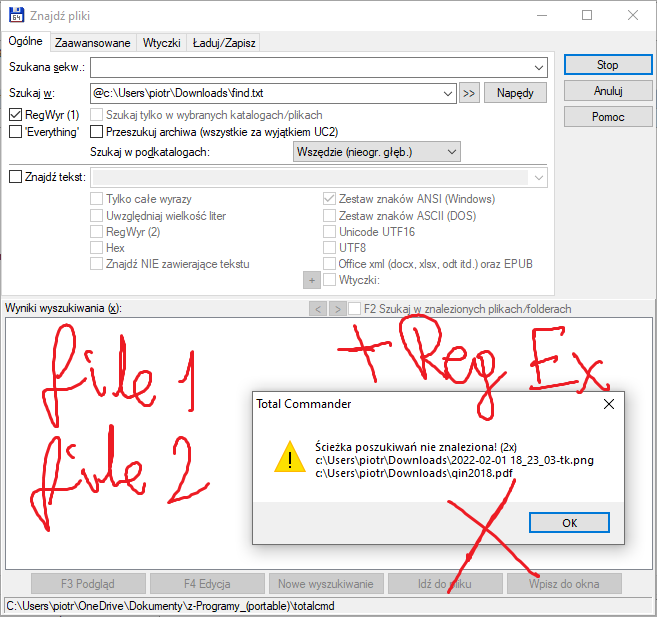Screen dimensions: 657x617
Task: Open the Ładuj/Zapisz tab
Action: 224,43
